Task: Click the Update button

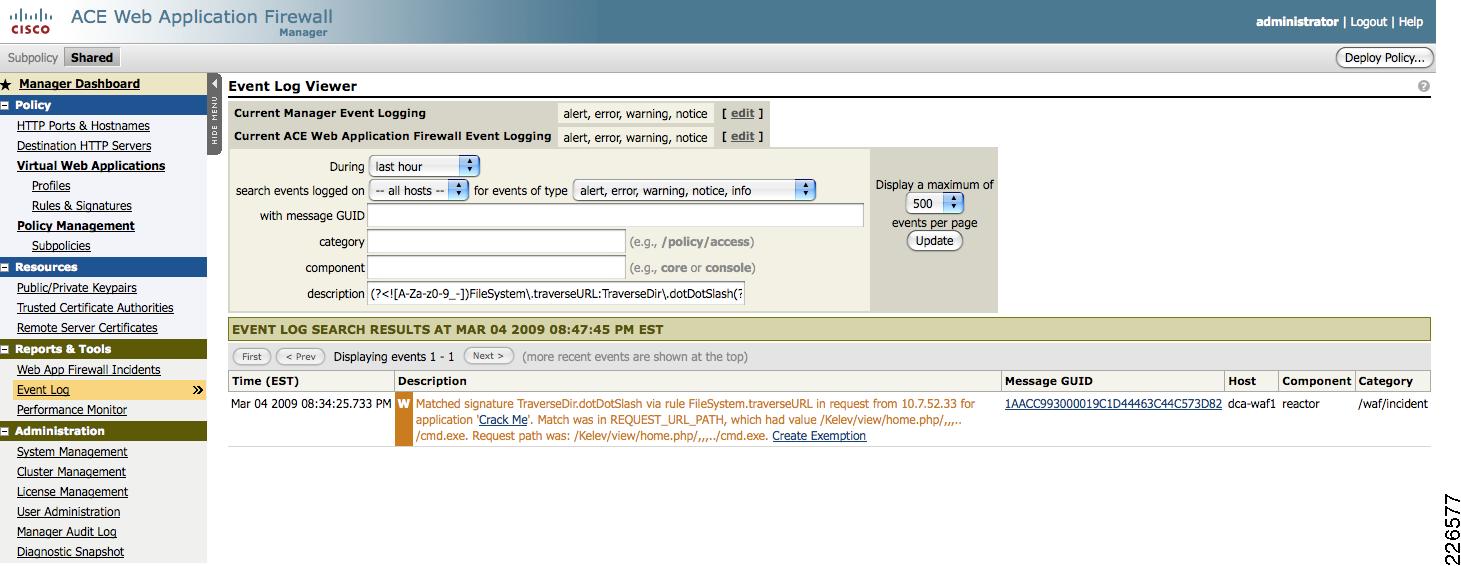Action: click(x=935, y=241)
